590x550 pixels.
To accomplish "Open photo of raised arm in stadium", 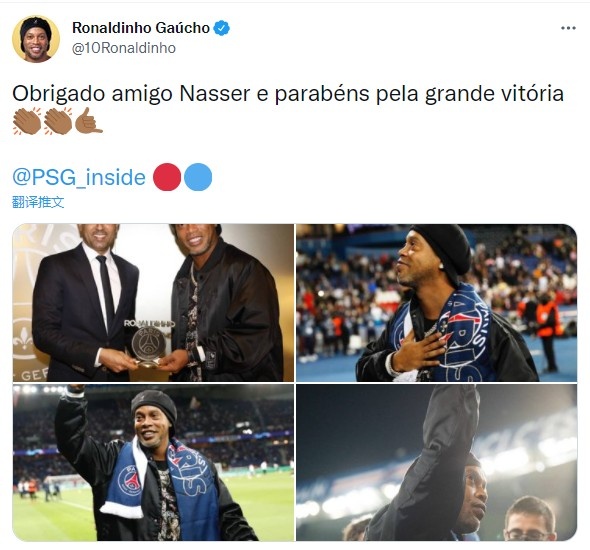I will click(x=436, y=462).
